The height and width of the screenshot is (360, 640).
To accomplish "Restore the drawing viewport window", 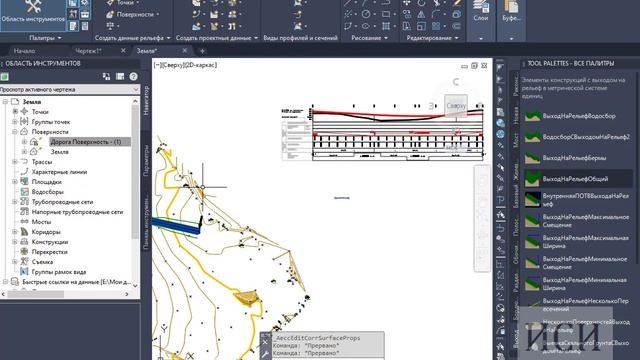I will click(474, 65).
